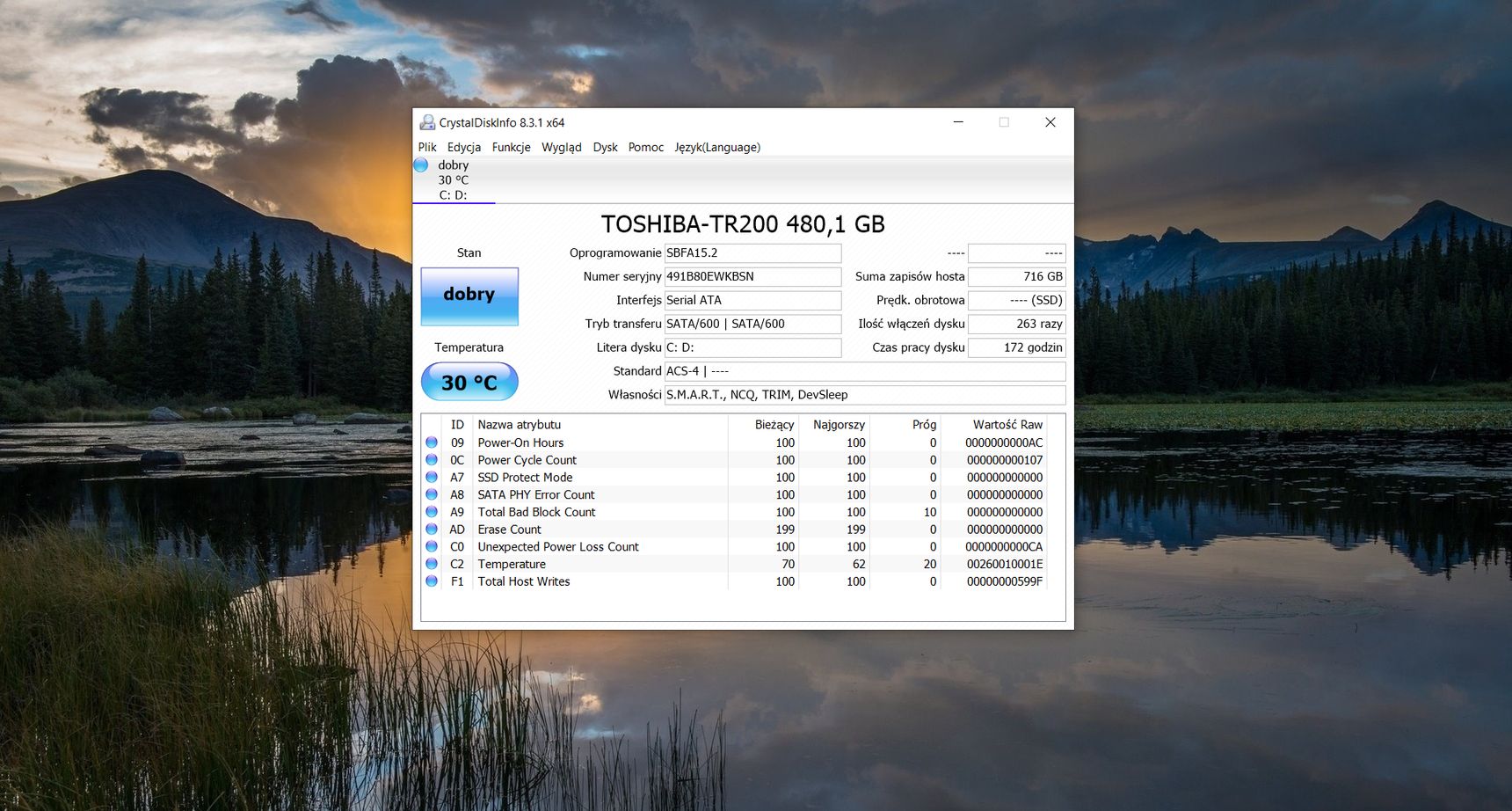
Task: Click the Prędk. obrotowa value (SSD)
Action: click(x=1017, y=301)
